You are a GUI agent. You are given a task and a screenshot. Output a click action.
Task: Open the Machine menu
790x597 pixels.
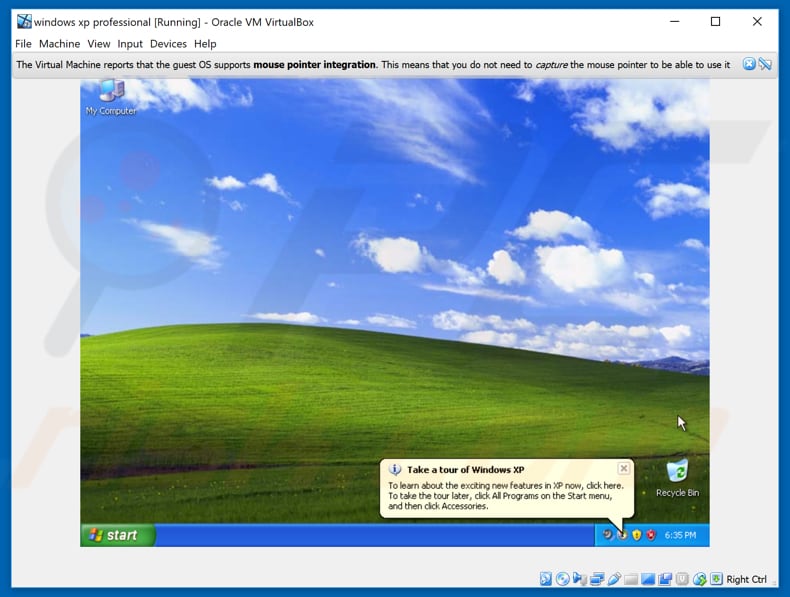click(x=59, y=44)
